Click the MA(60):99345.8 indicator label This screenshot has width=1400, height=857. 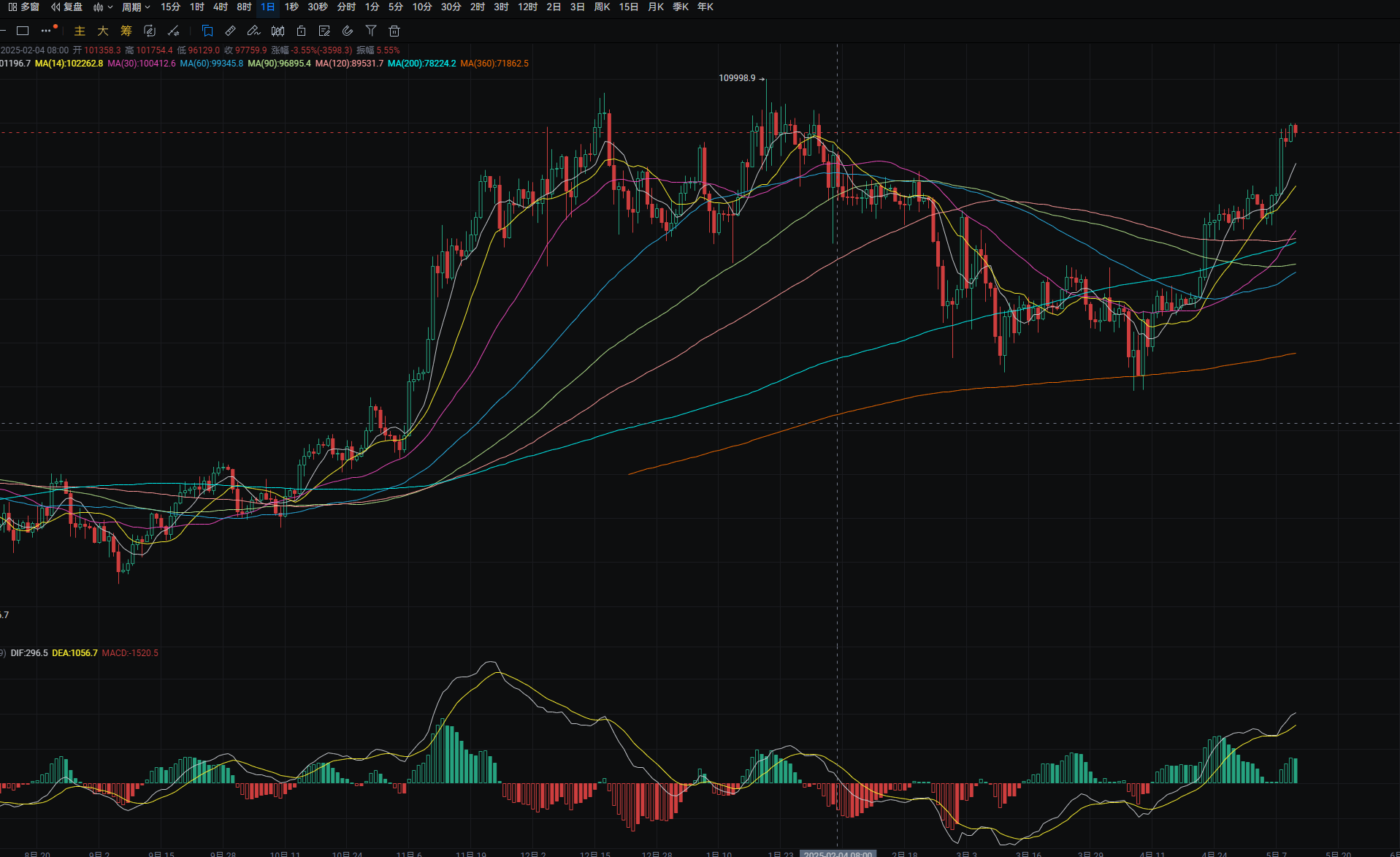212,64
